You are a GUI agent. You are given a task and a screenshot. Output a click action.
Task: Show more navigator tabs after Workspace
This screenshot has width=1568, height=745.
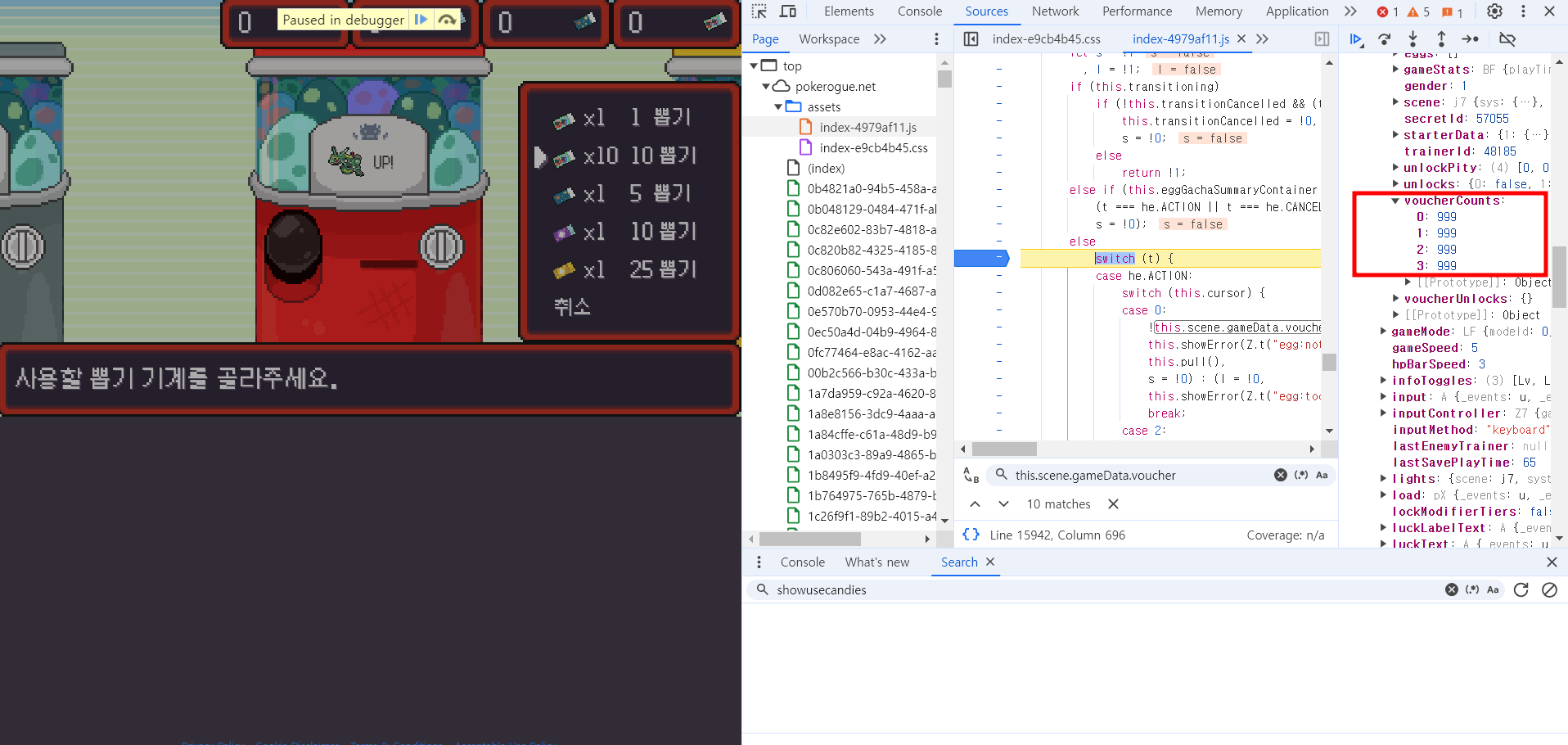click(x=880, y=38)
